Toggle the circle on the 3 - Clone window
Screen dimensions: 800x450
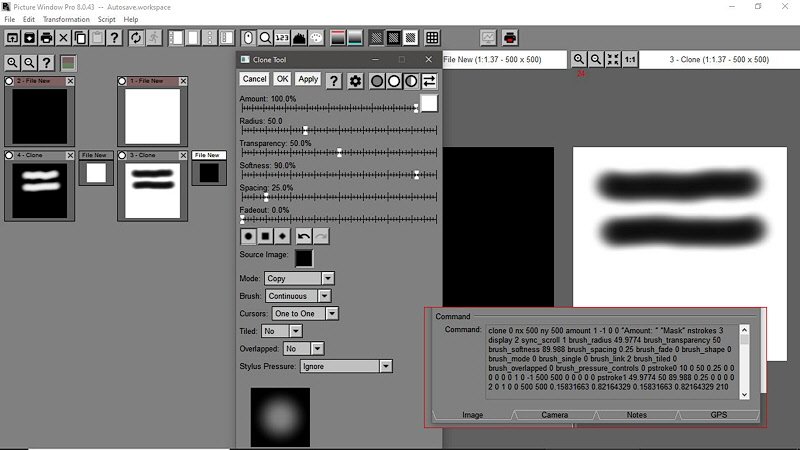[124, 155]
